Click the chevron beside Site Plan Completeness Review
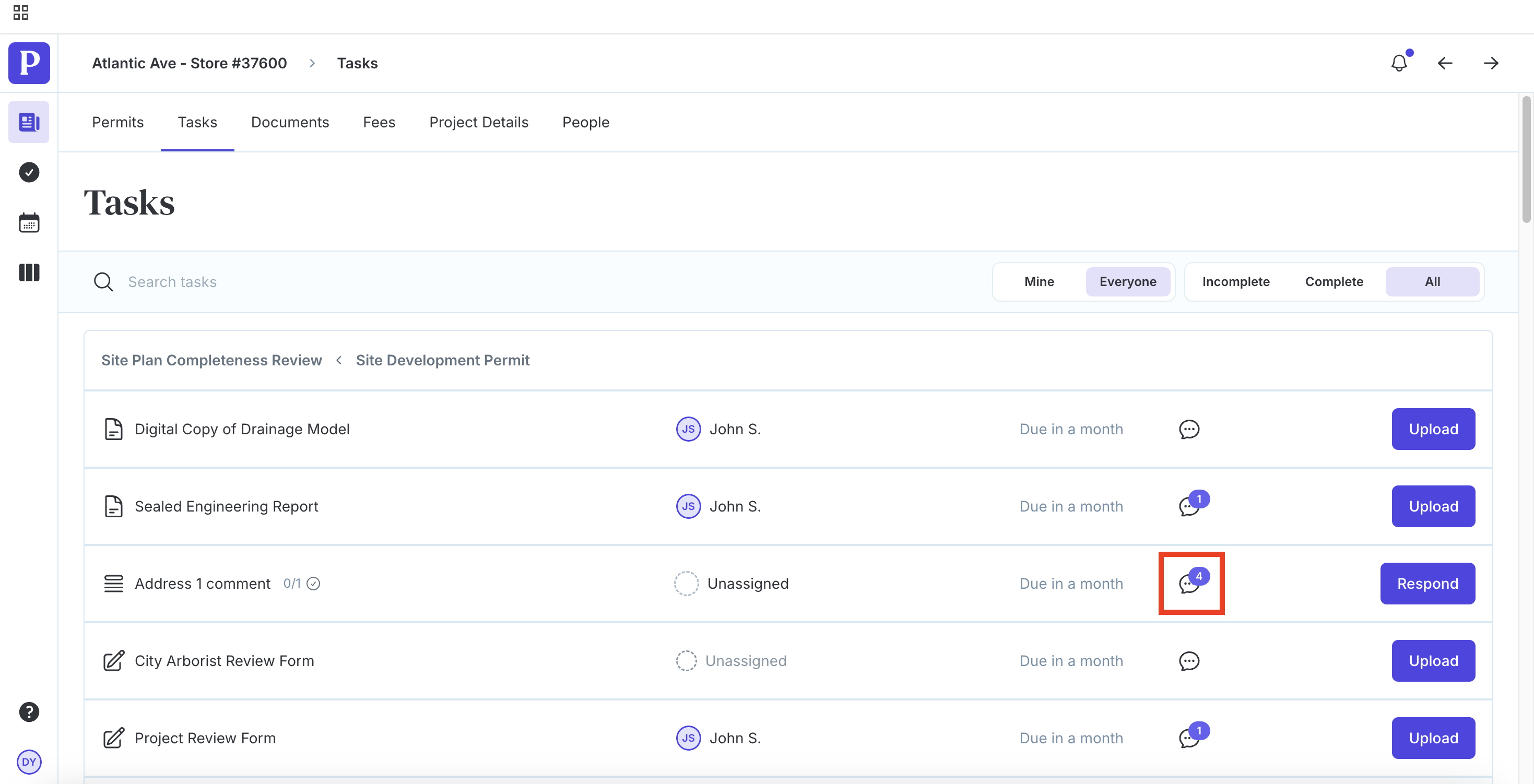Image resolution: width=1534 pixels, height=784 pixels. tap(339, 360)
